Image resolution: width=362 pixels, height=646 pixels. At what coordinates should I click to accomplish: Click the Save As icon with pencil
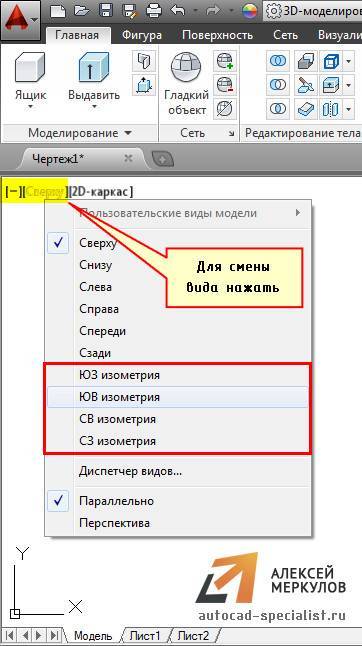pos(130,11)
